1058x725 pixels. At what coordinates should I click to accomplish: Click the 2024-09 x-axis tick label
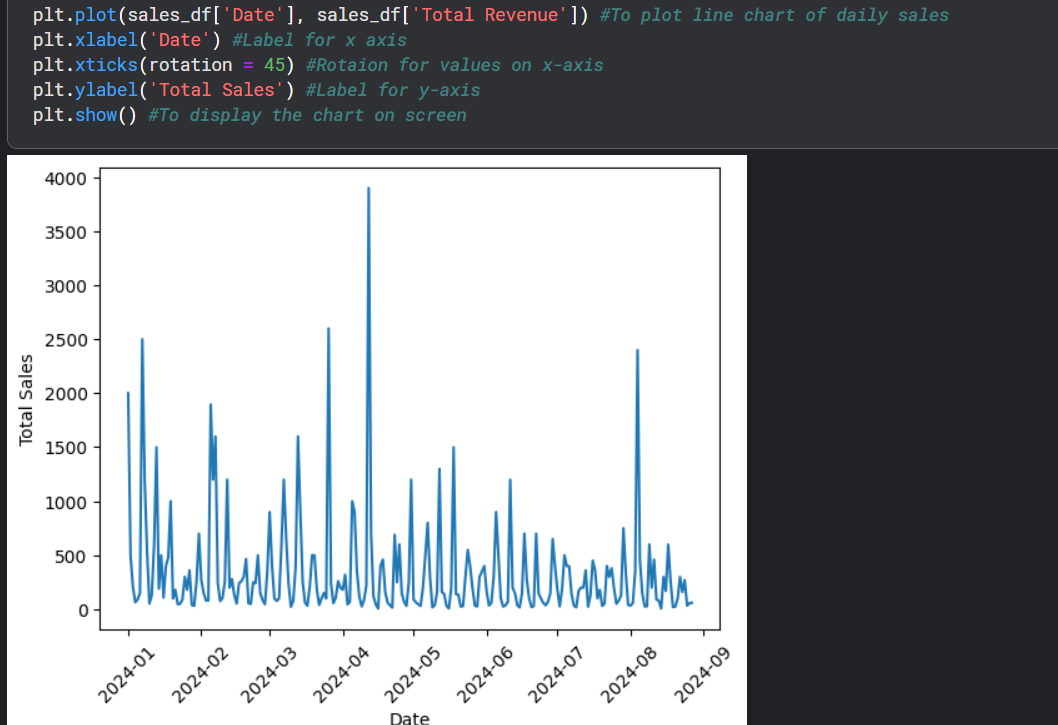[x=702, y=675]
